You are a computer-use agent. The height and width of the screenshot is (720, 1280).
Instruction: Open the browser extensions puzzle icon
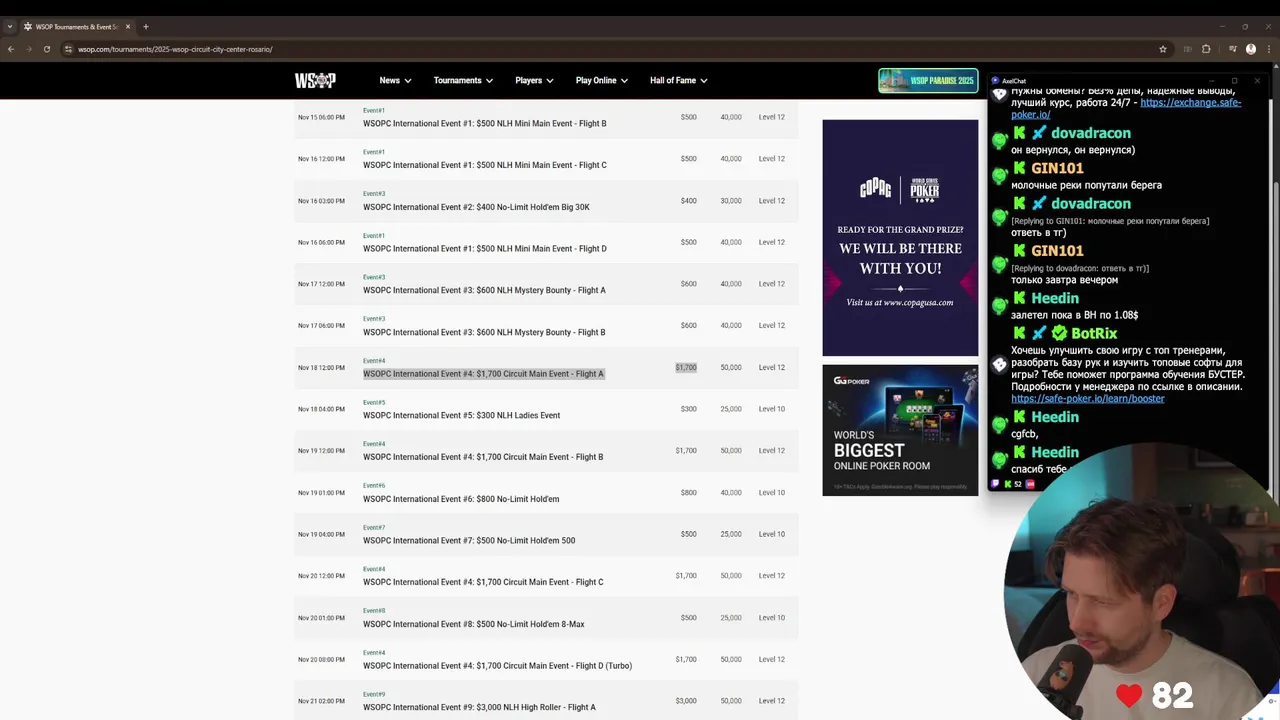coord(1206,49)
